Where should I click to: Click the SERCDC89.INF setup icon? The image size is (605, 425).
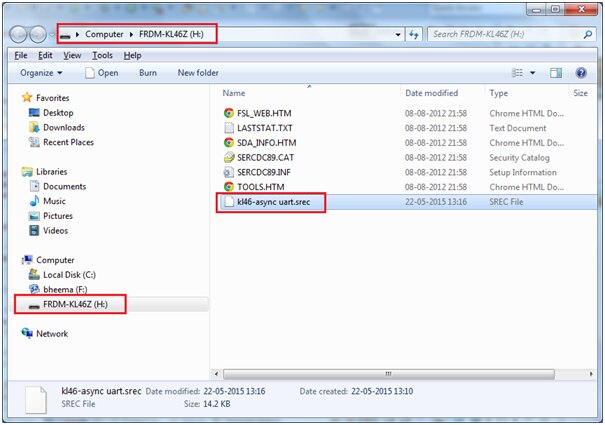click(x=229, y=172)
